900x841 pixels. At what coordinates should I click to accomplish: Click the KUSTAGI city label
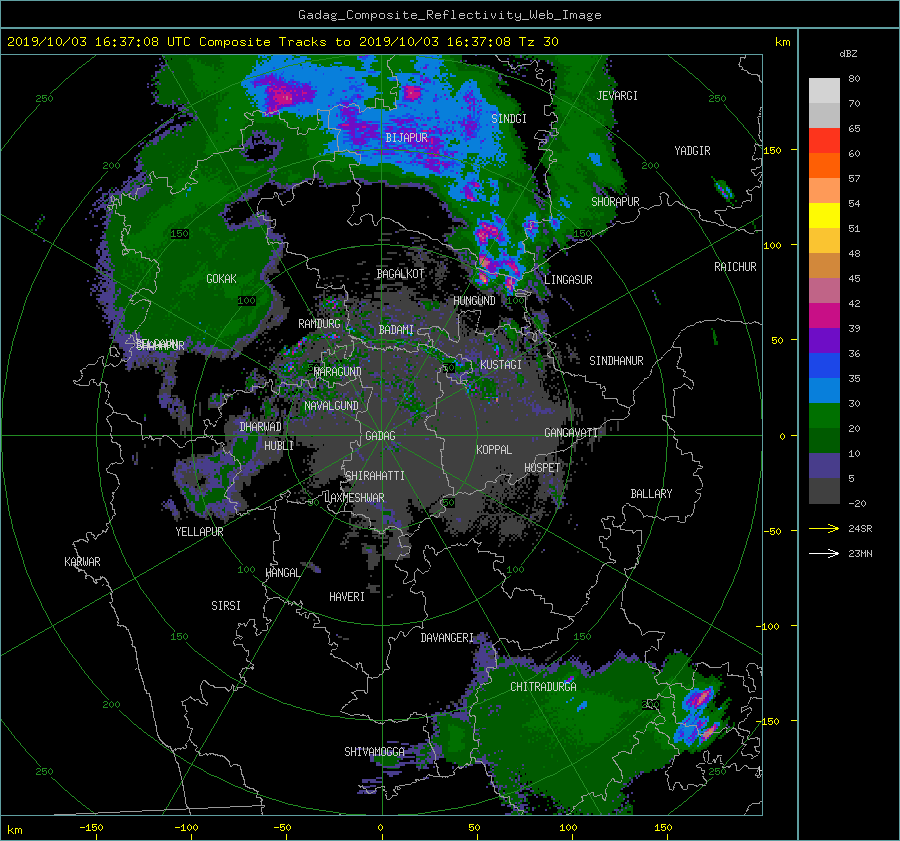click(x=501, y=365)
